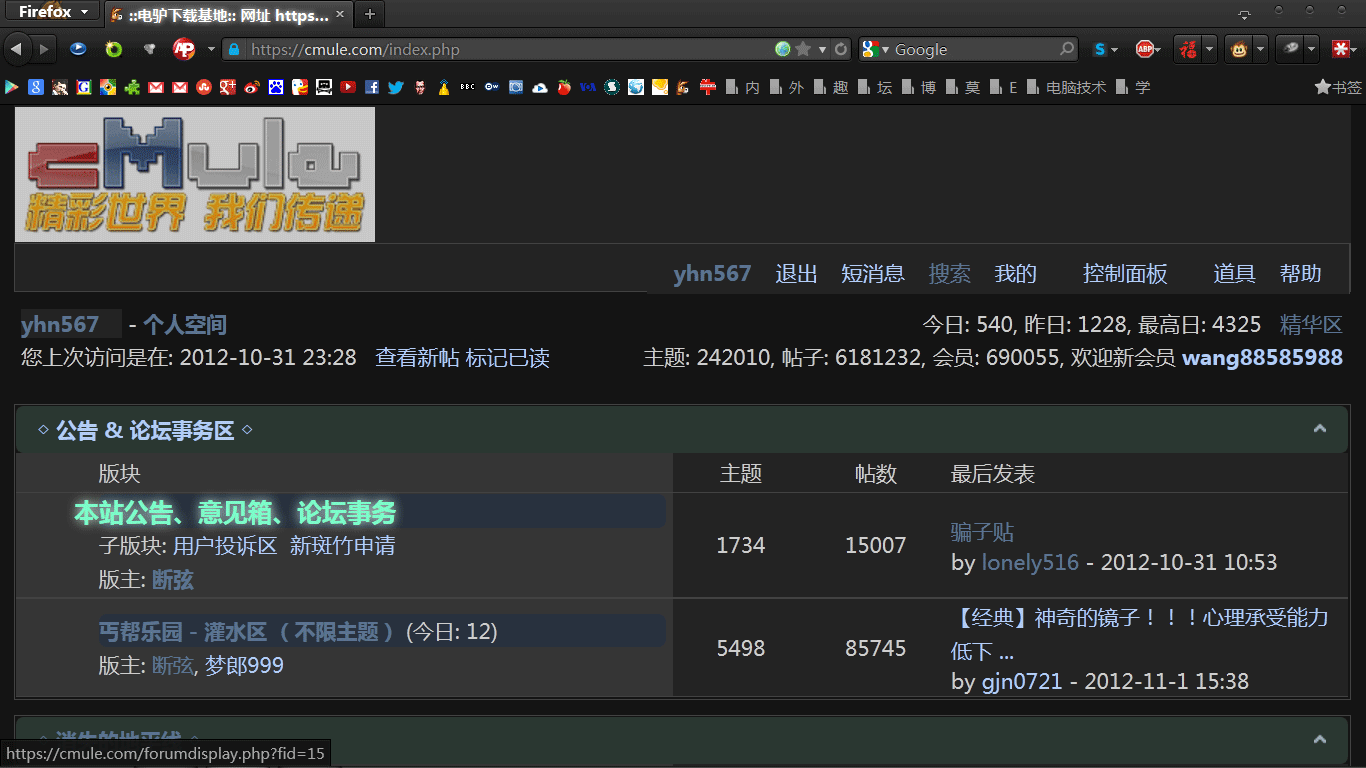Open the StumbleUpon bookmark icon
Screen dimensions: 1366x768
coord(203,87)
